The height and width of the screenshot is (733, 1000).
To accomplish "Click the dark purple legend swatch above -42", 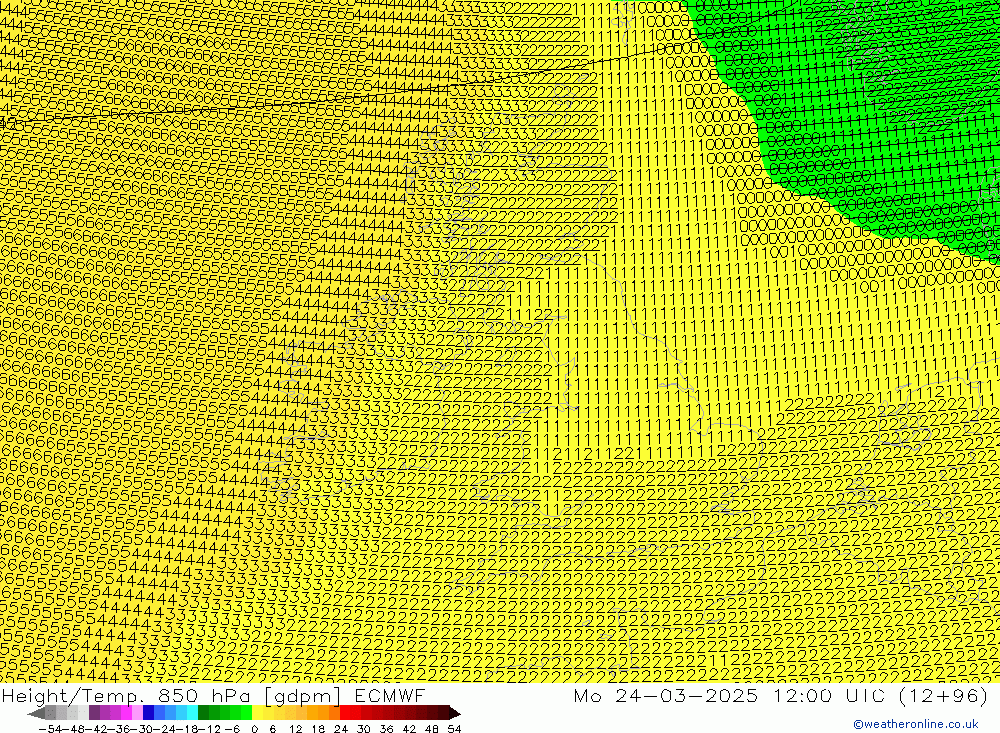I will (94, 713).
